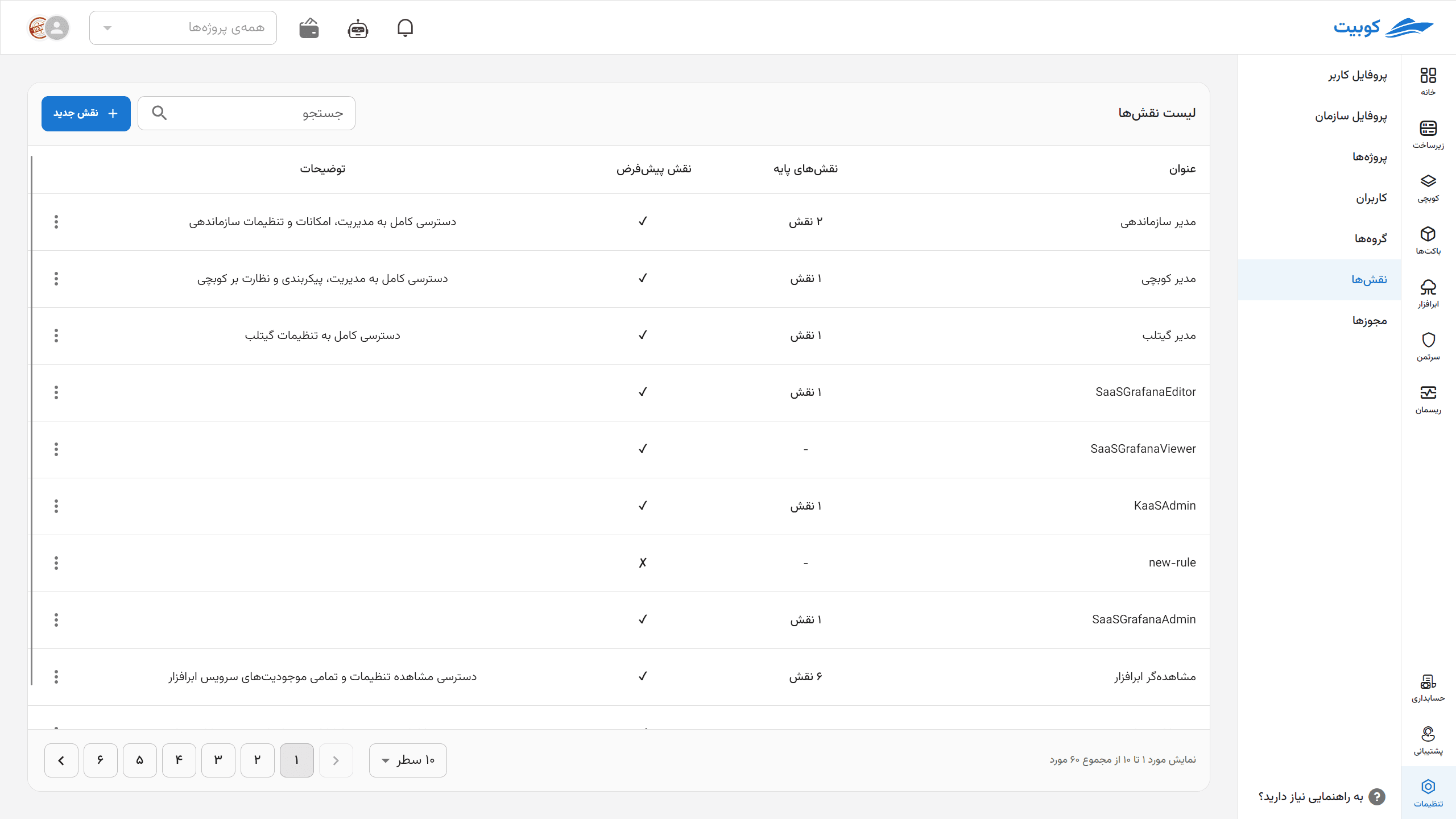This screenshot has width=1456, height=819.
Task: Click the کوبیت logo
Action: pos(1383,27)
